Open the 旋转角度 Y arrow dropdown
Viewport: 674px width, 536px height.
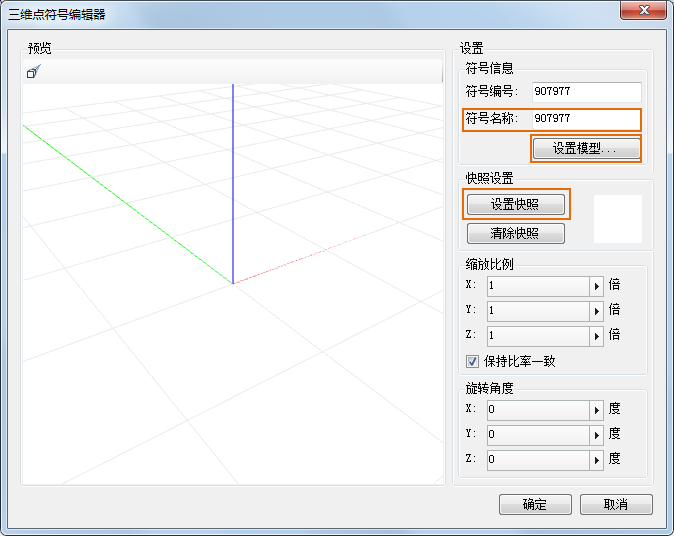coord(597,435)
